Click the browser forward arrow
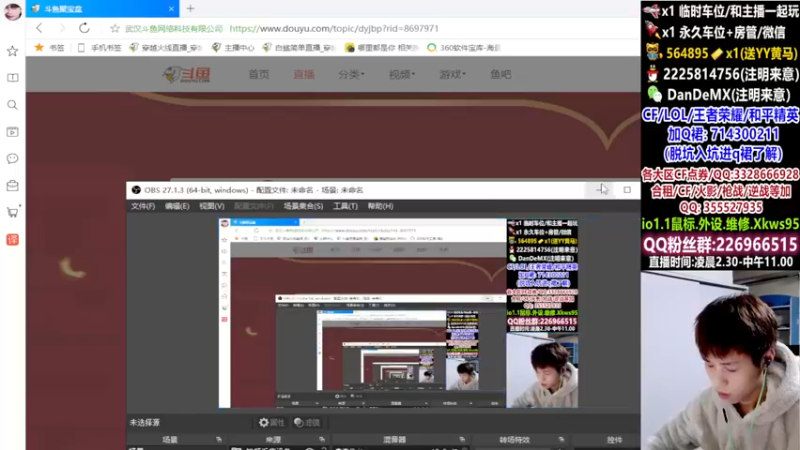Image resolution: width=800 pixels, height=450 pixels. (x=62, y=28)
